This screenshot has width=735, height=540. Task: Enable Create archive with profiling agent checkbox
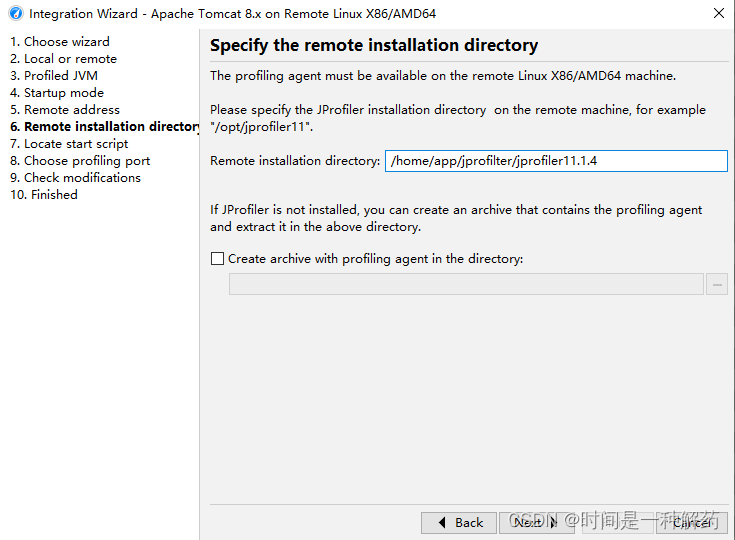[217, 259]
